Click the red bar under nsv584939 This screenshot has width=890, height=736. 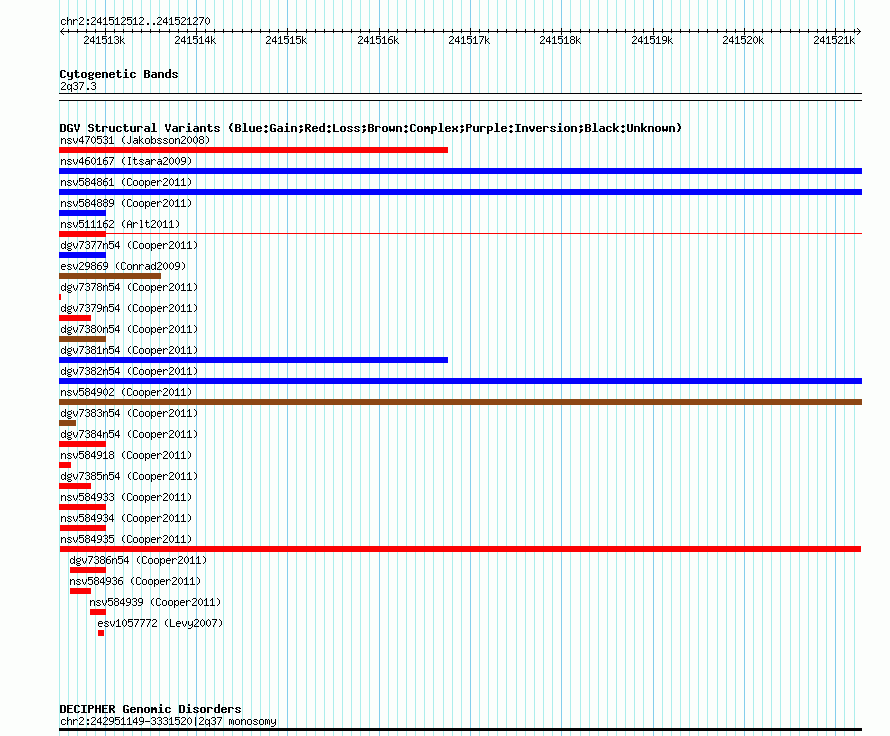(x=98, y=612)
